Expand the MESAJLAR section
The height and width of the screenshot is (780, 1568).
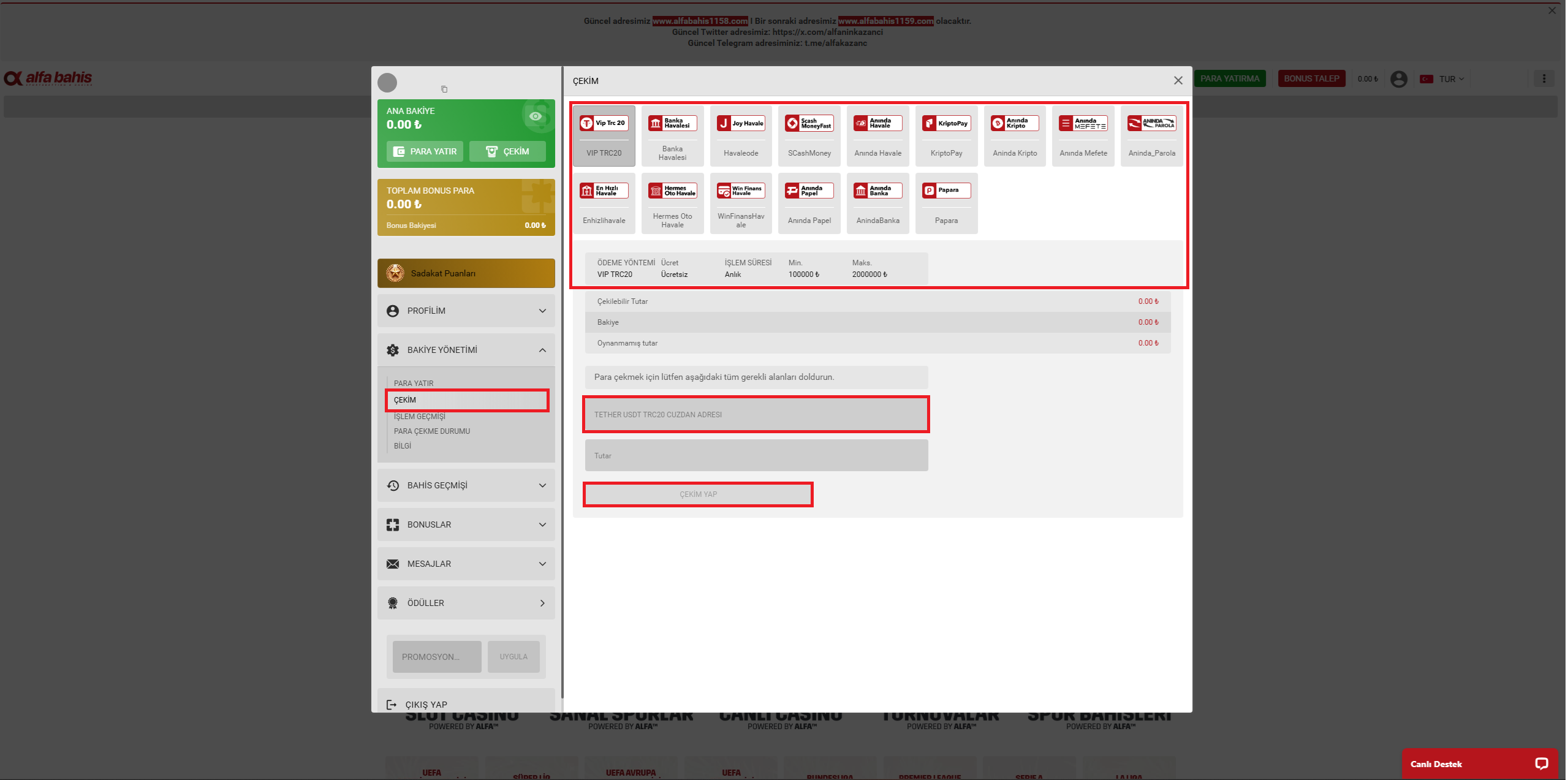[x=466, y=564]
